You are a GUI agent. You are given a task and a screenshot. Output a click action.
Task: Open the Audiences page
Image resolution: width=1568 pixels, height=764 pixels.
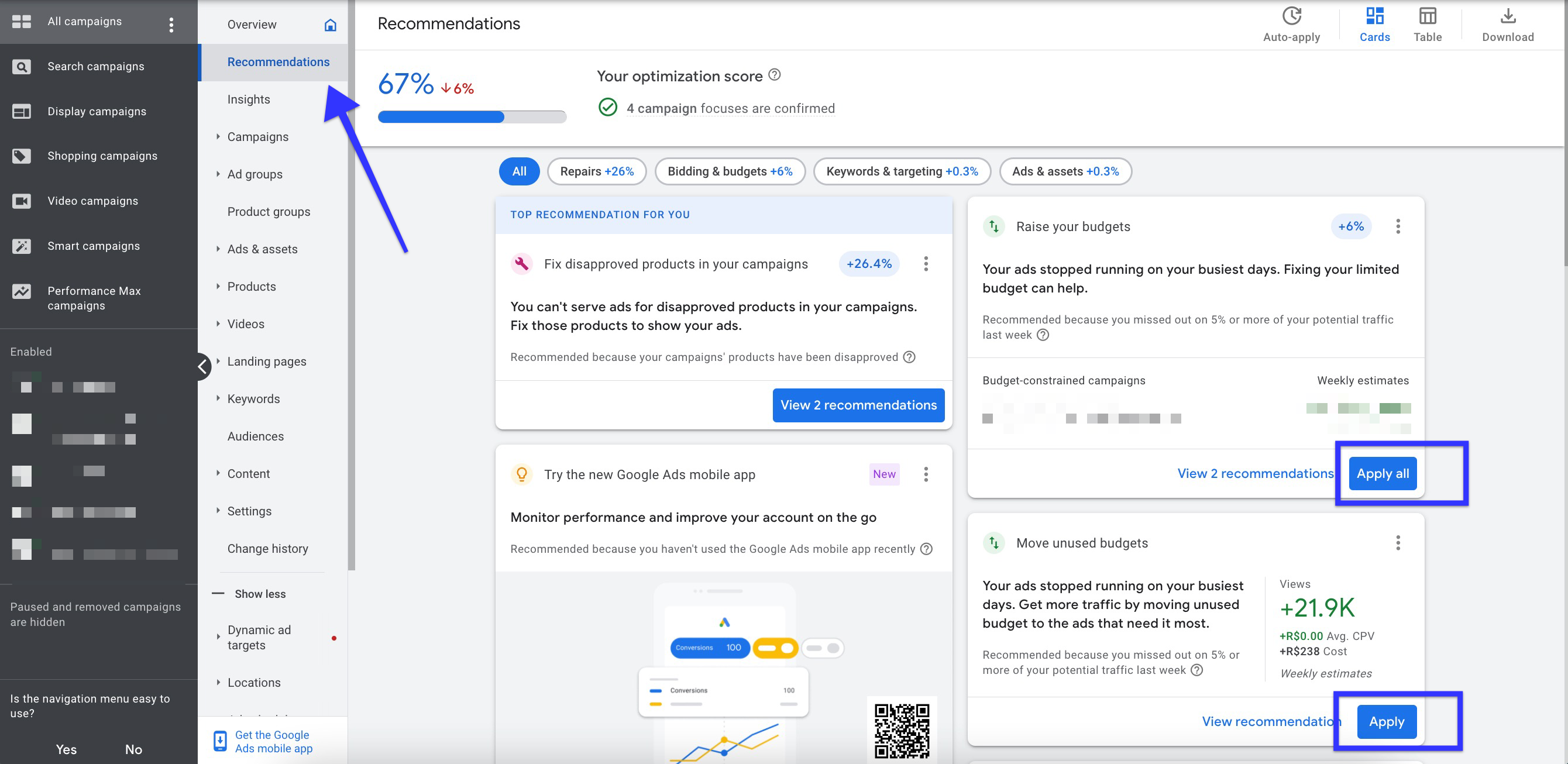point(255,436)
